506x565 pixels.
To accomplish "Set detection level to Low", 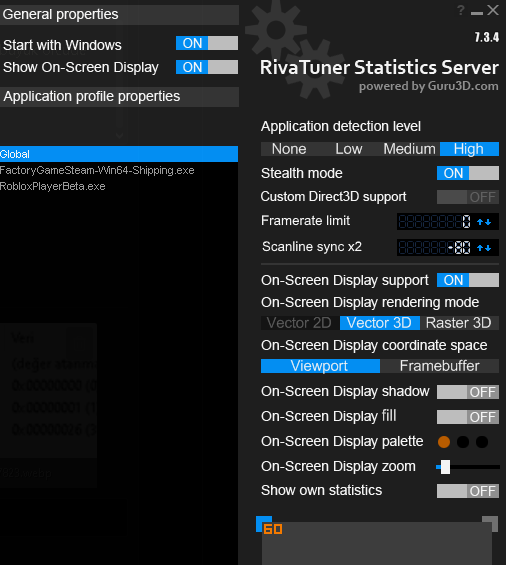I will [x=349, y=149].
